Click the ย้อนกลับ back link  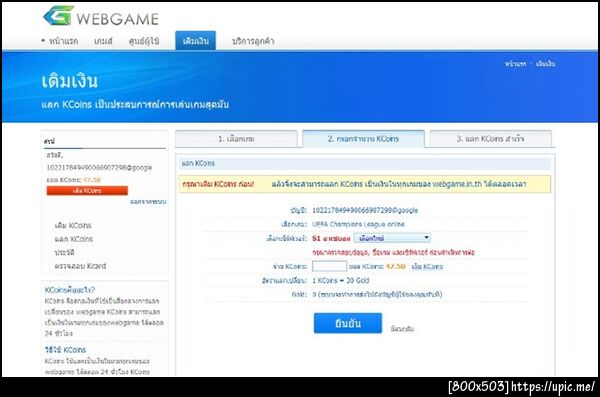click(402, 329)
